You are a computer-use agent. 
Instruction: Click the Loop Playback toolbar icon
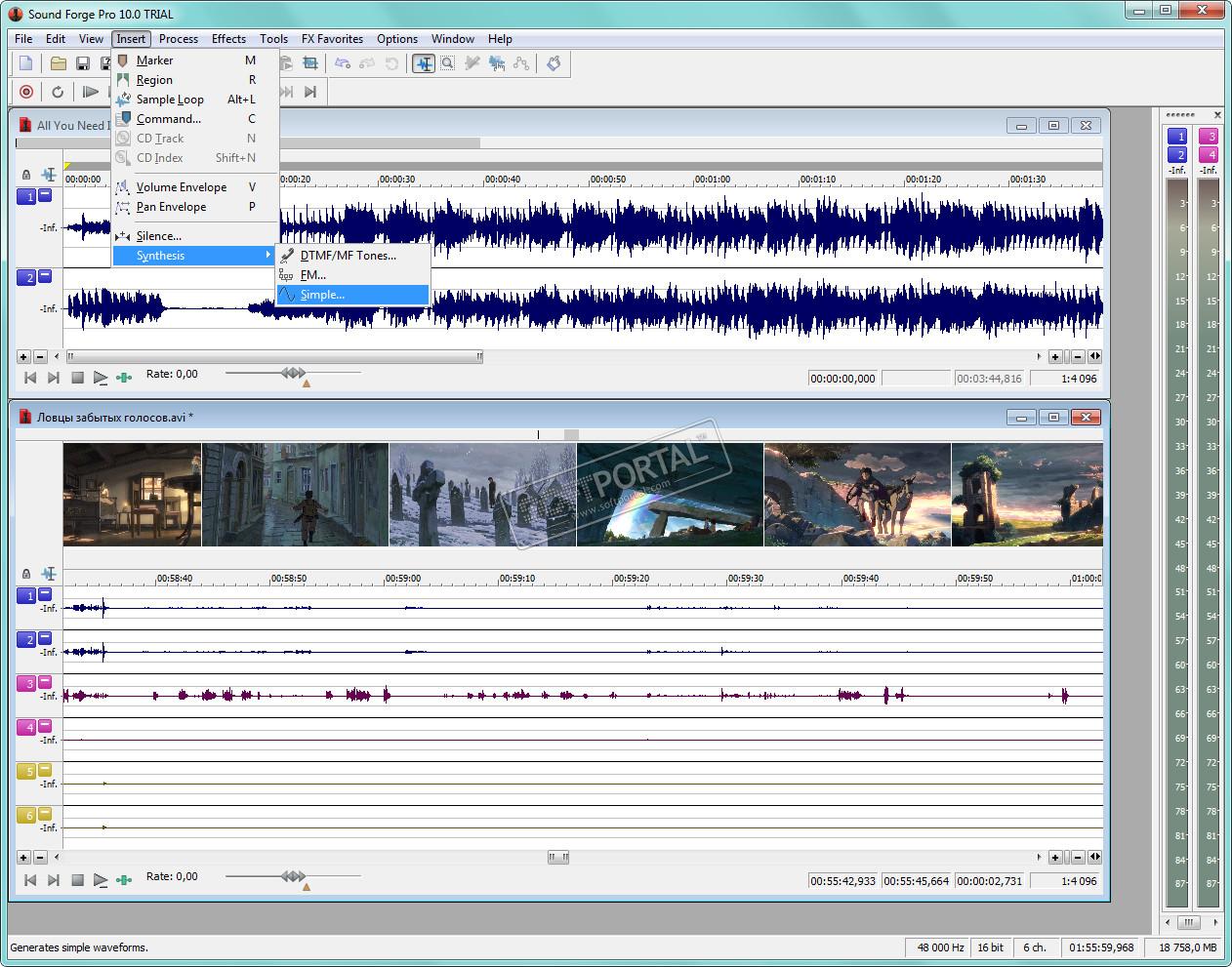(x=58, y=92)
